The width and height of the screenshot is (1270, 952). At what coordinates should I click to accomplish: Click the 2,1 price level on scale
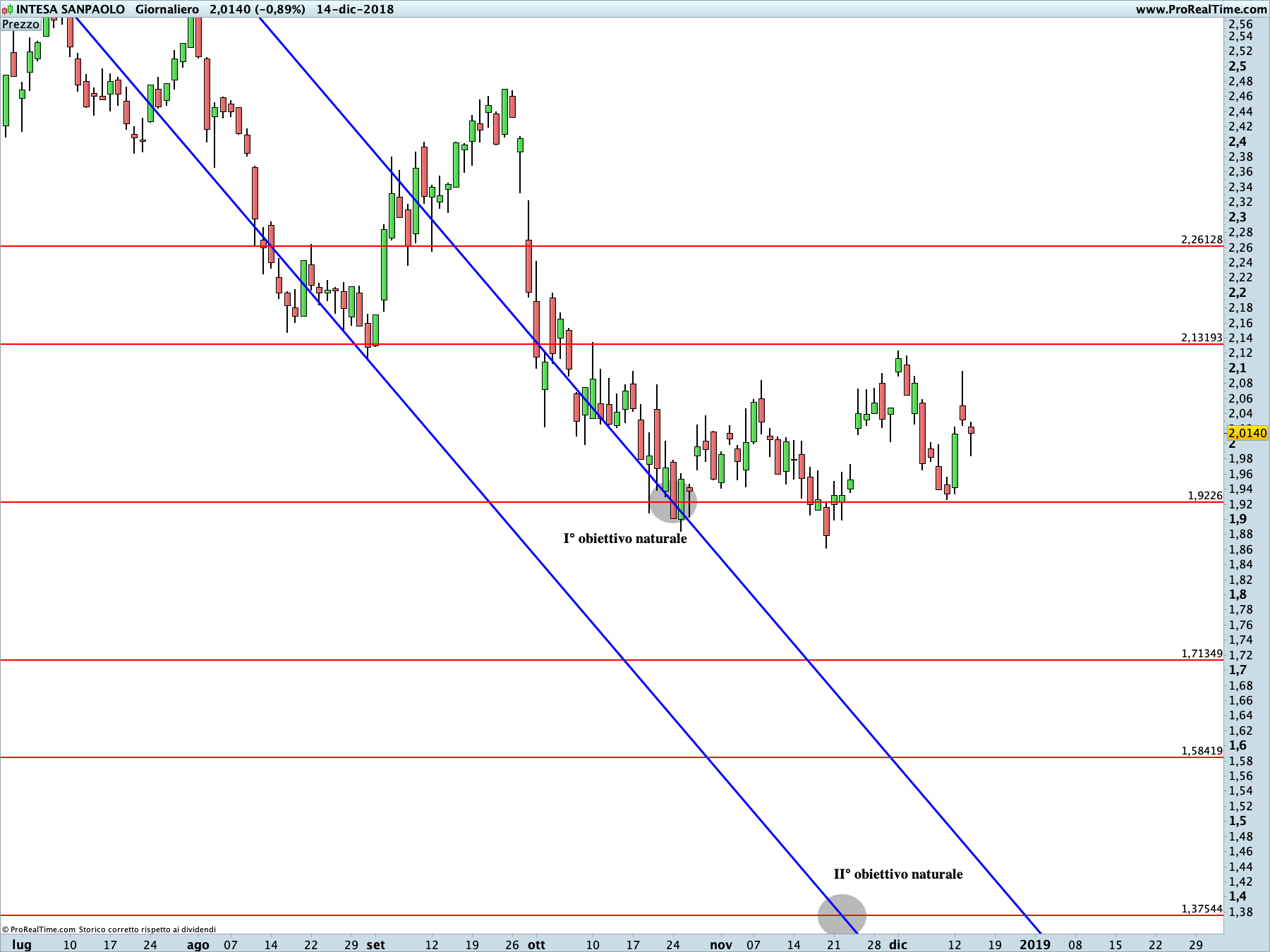click(x=1238, y=368)
